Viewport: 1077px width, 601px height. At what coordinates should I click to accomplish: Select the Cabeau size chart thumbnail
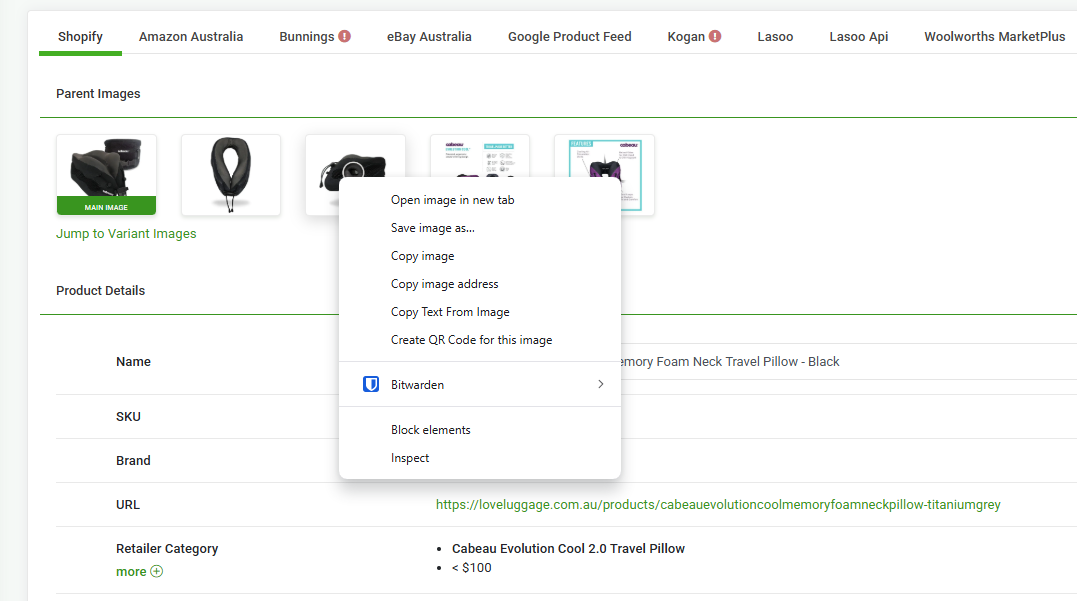(479, 155)
